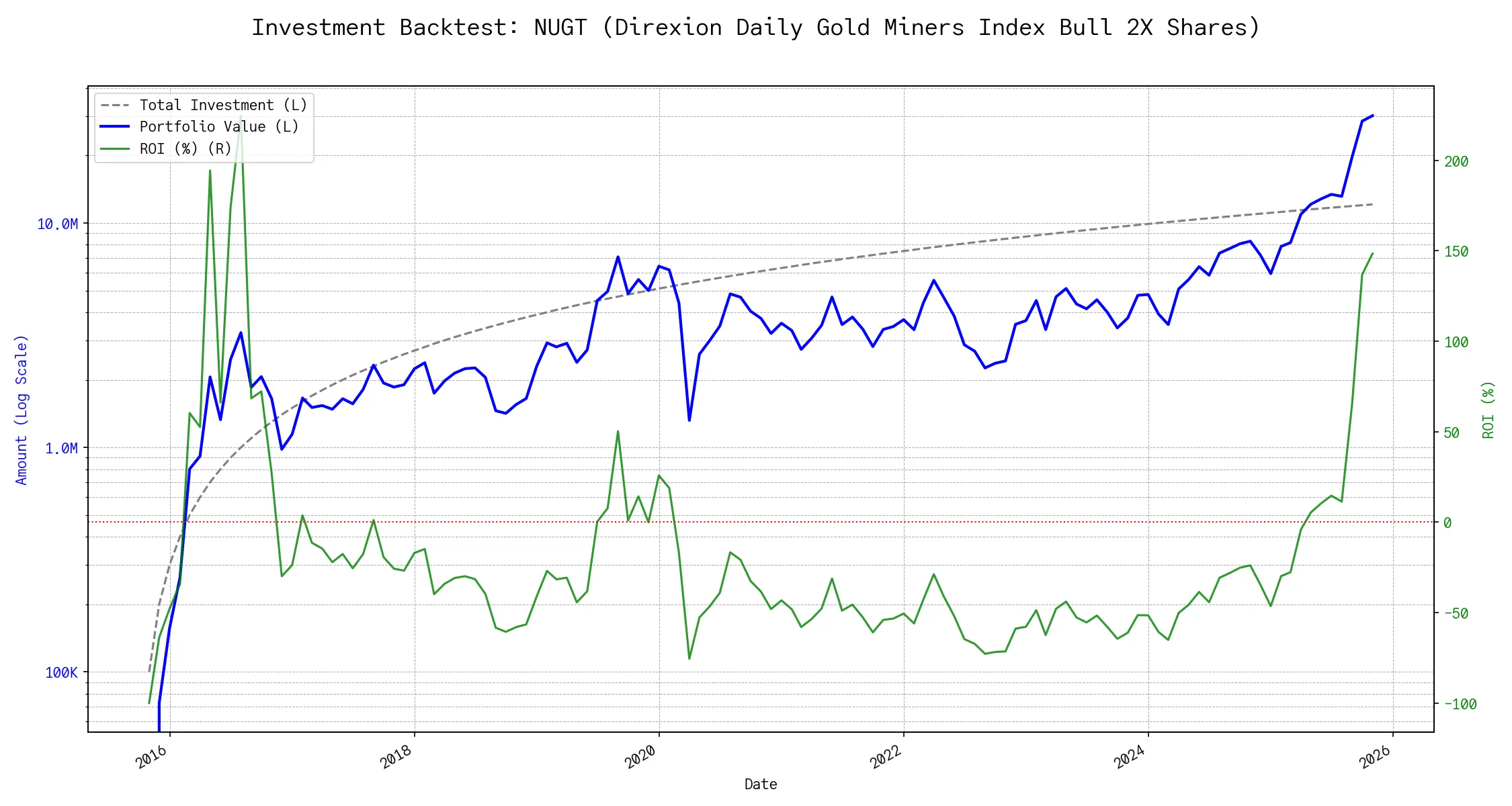Click the 2018 date tick label

(396, 757)
